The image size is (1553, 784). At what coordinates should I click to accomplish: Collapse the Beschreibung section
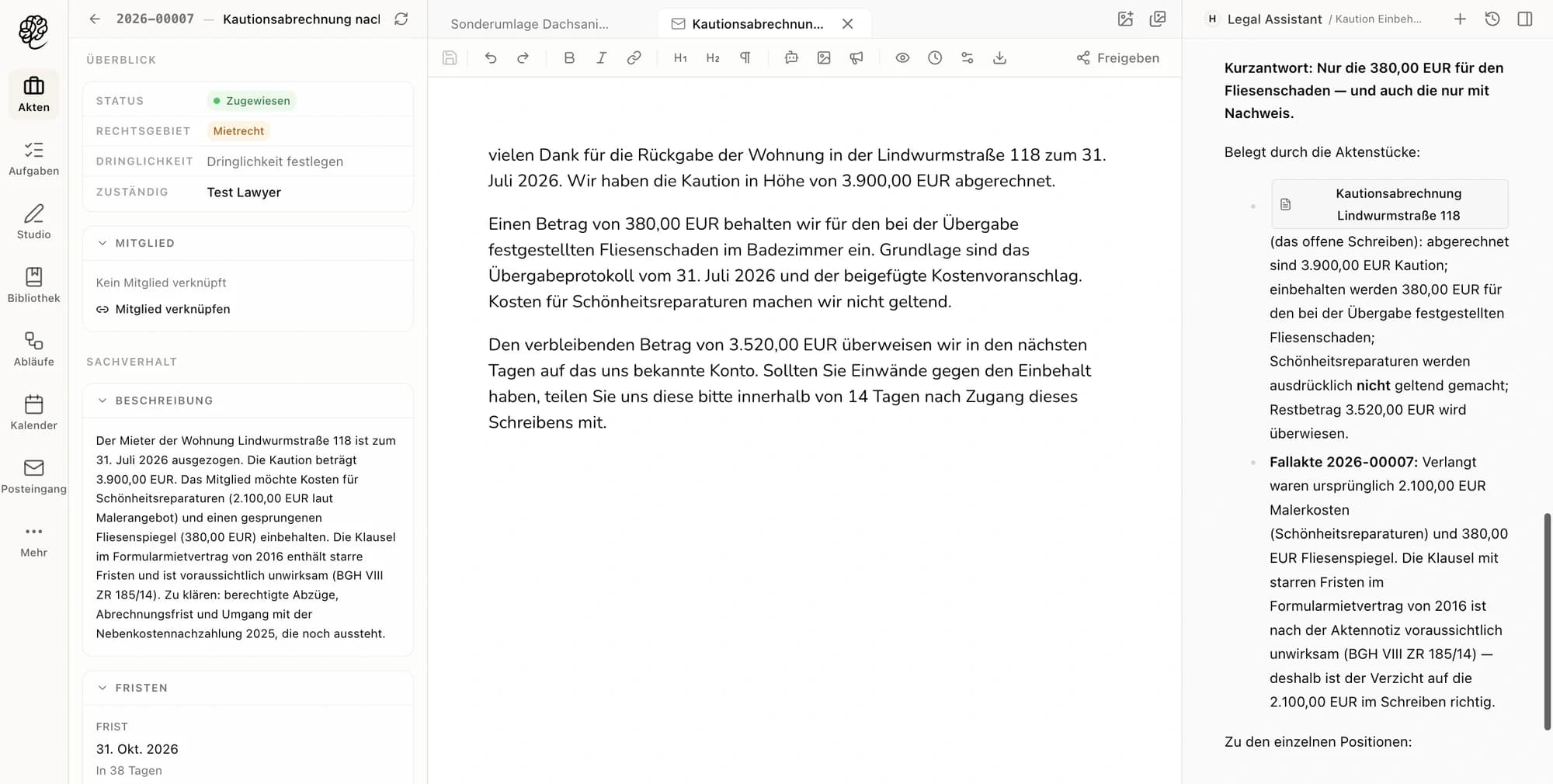coord(102,401)
